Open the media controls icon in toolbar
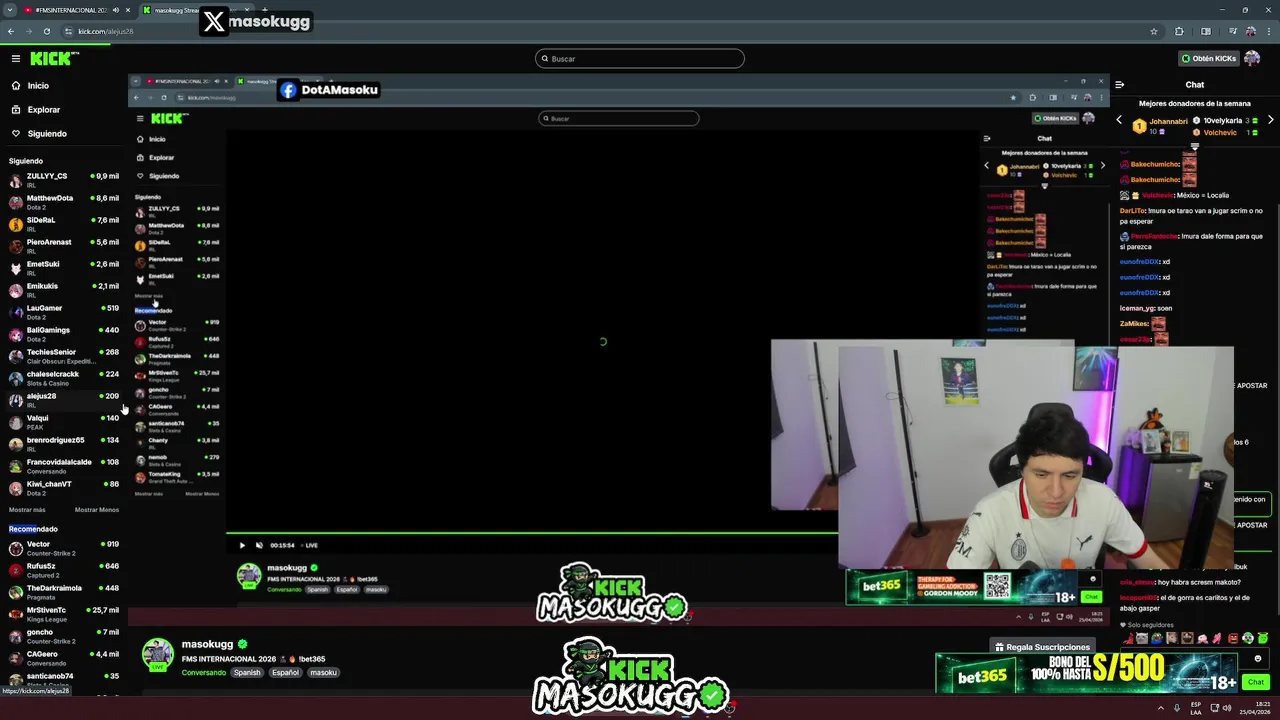 coord(1232,31)
